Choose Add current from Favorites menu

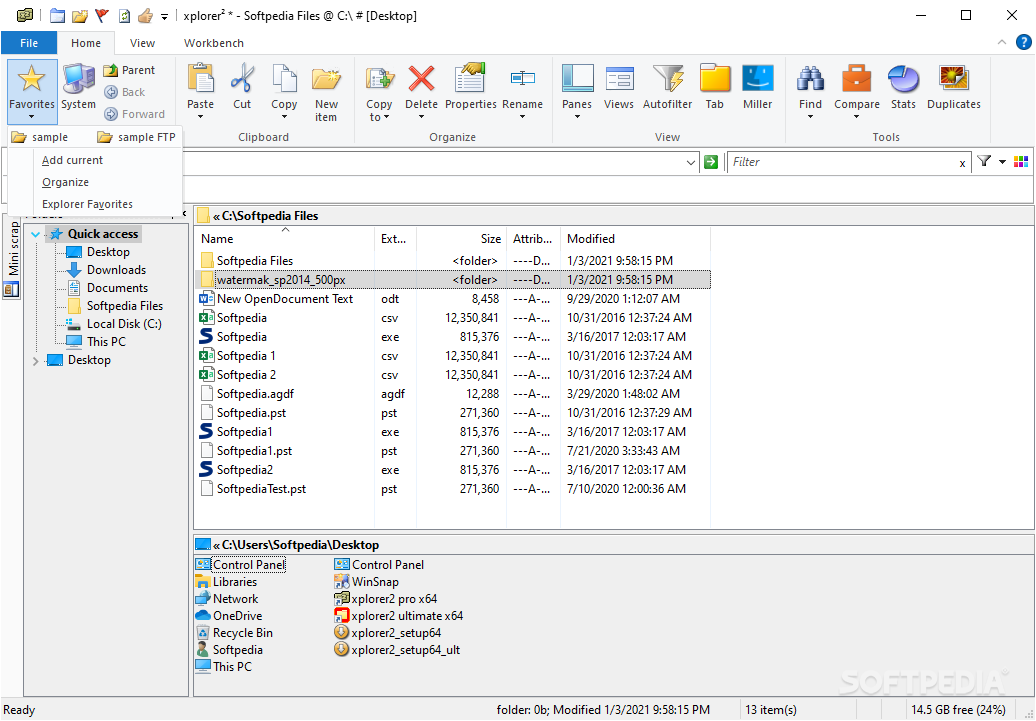73,160
